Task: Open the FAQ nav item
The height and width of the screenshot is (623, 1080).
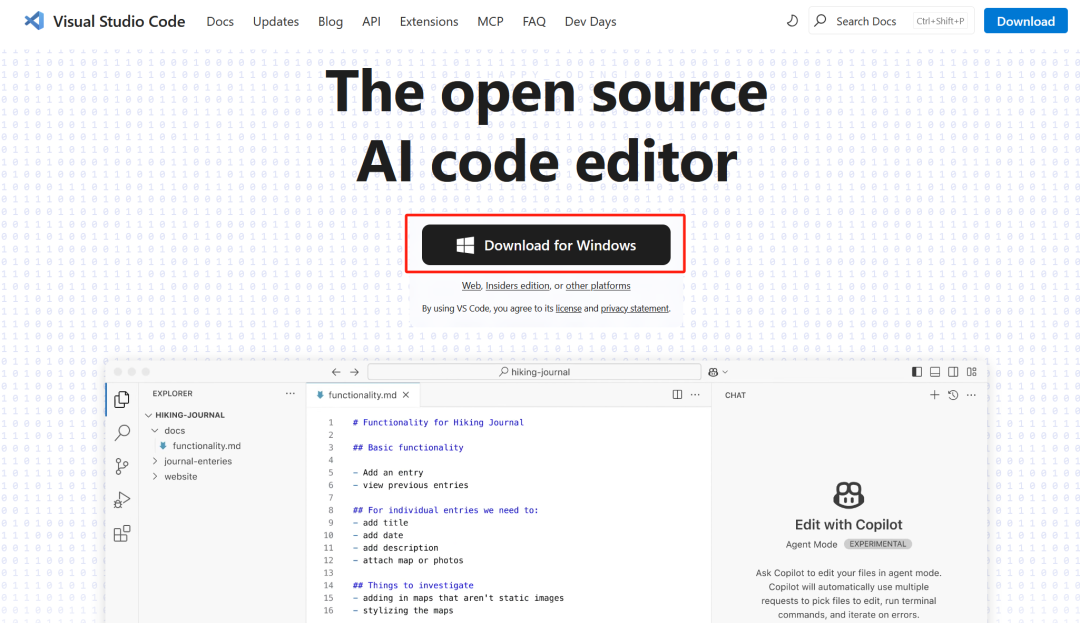Action: click(x=534, y=21)
